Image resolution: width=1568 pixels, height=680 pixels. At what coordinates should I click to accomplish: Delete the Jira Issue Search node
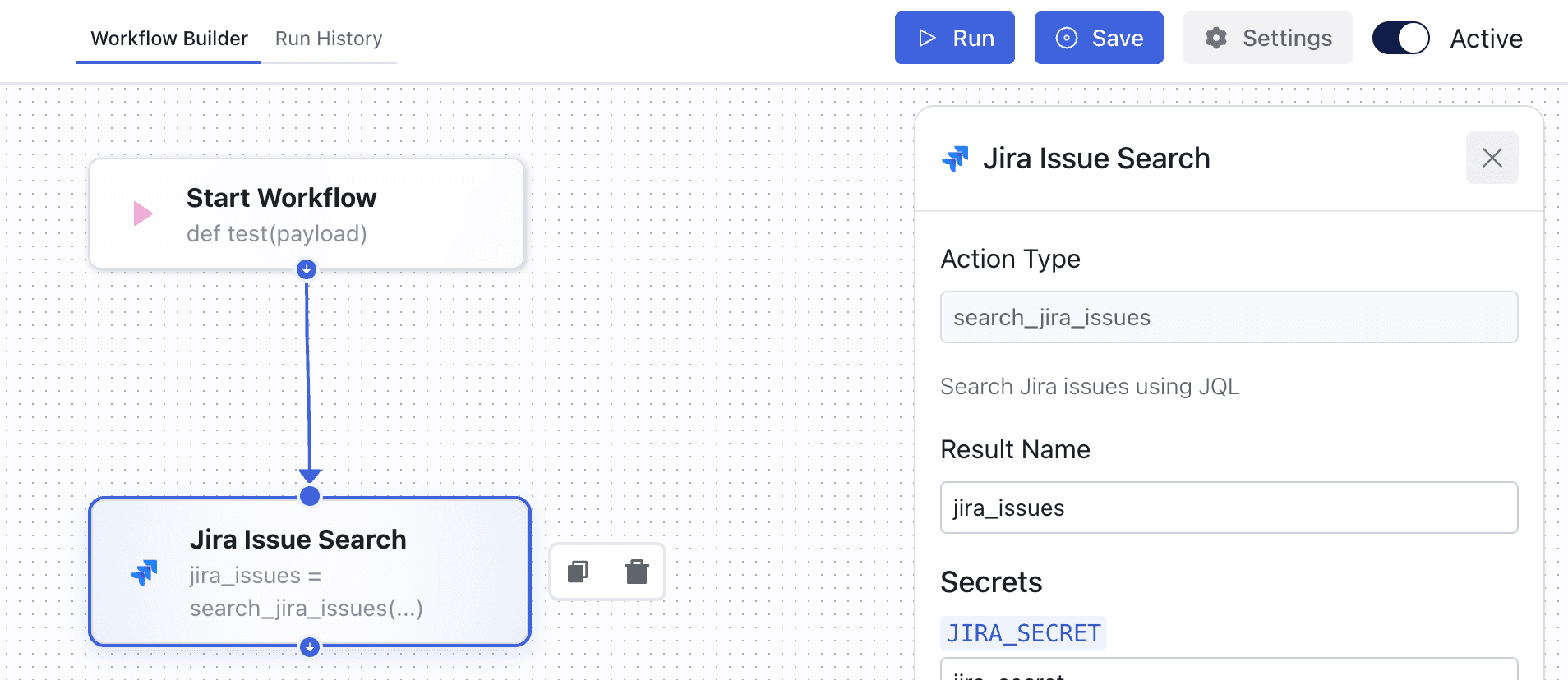tap(637, 572)
